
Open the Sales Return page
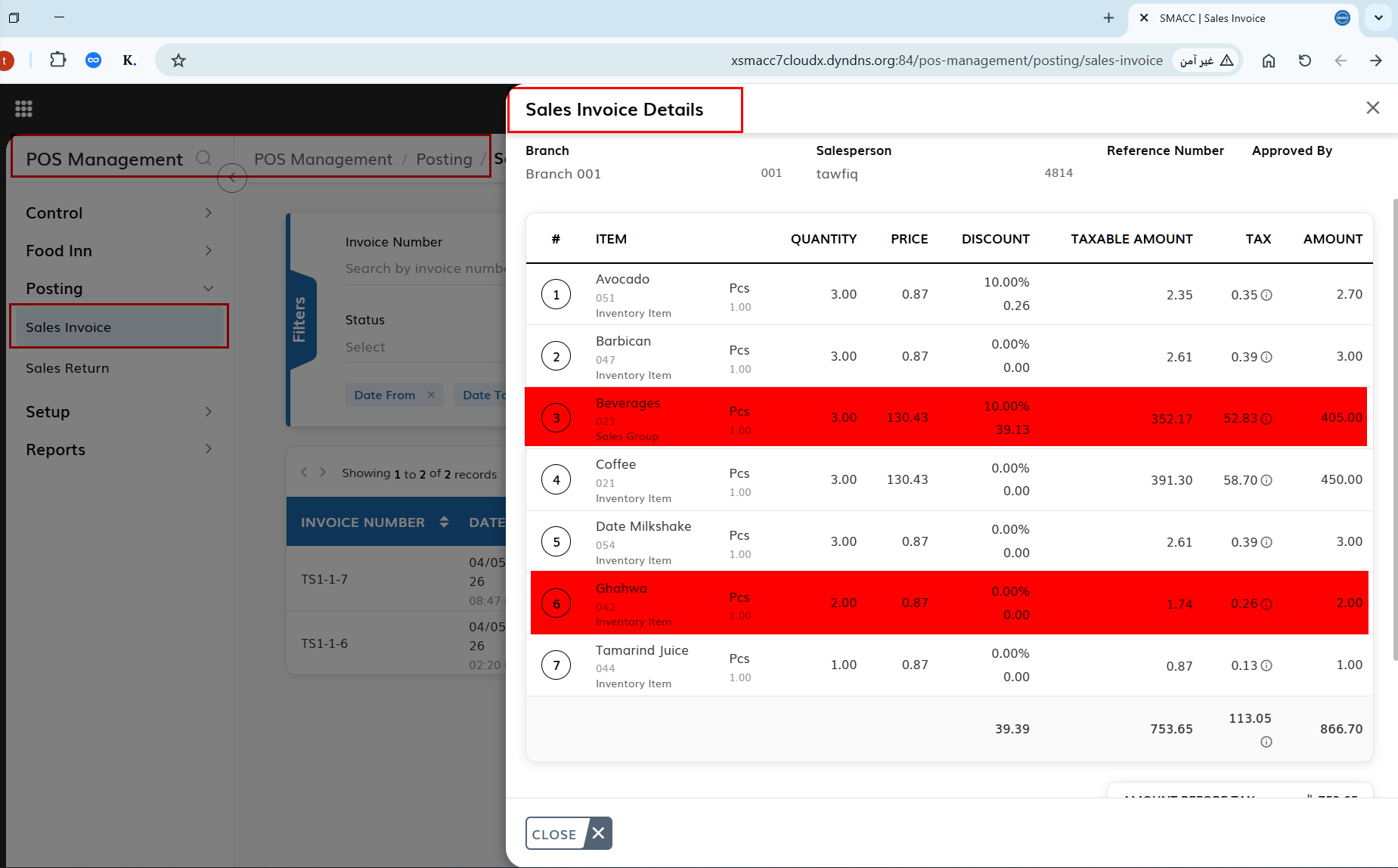67,368
